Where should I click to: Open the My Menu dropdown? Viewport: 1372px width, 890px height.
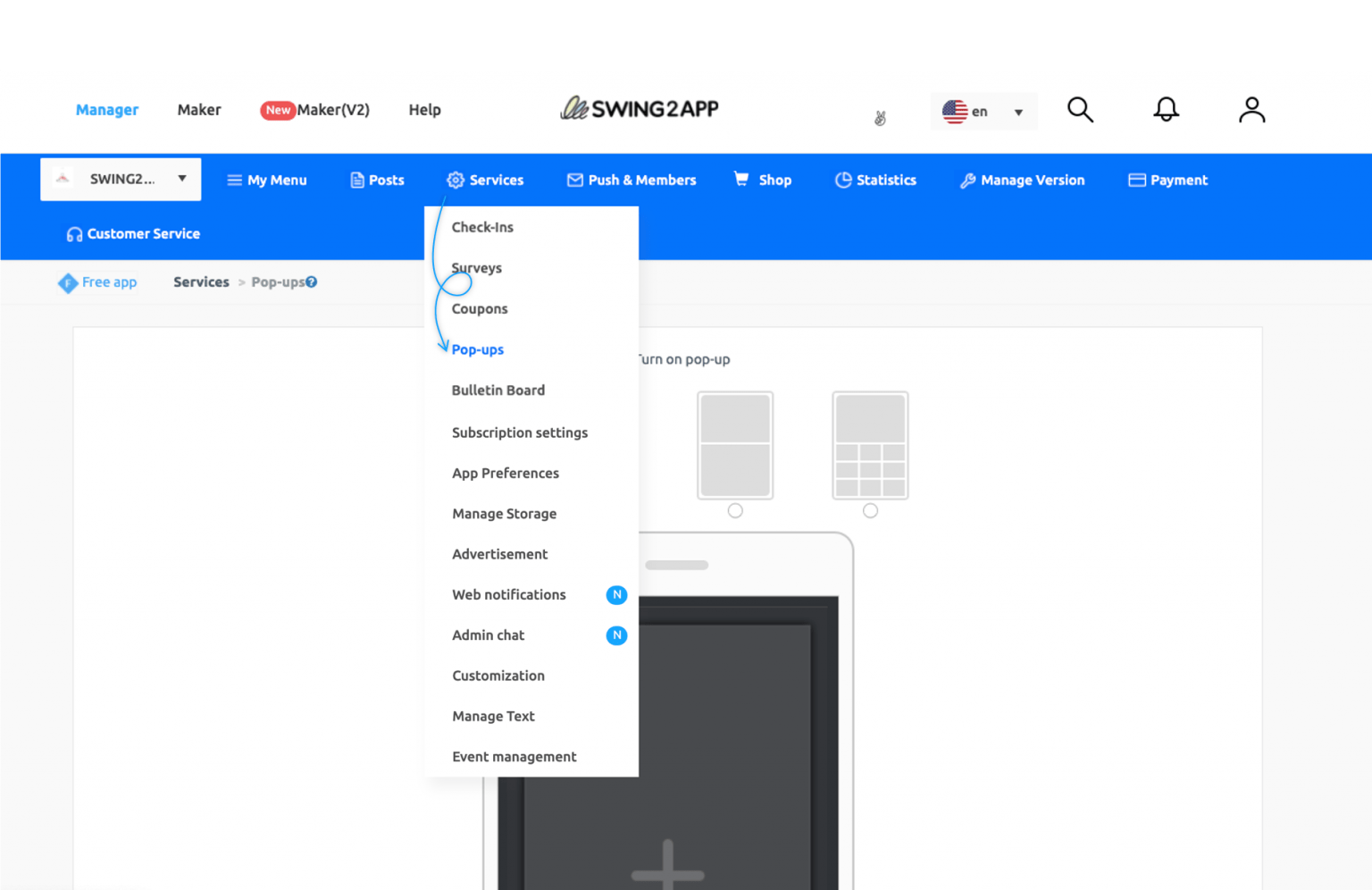[266, 180]
